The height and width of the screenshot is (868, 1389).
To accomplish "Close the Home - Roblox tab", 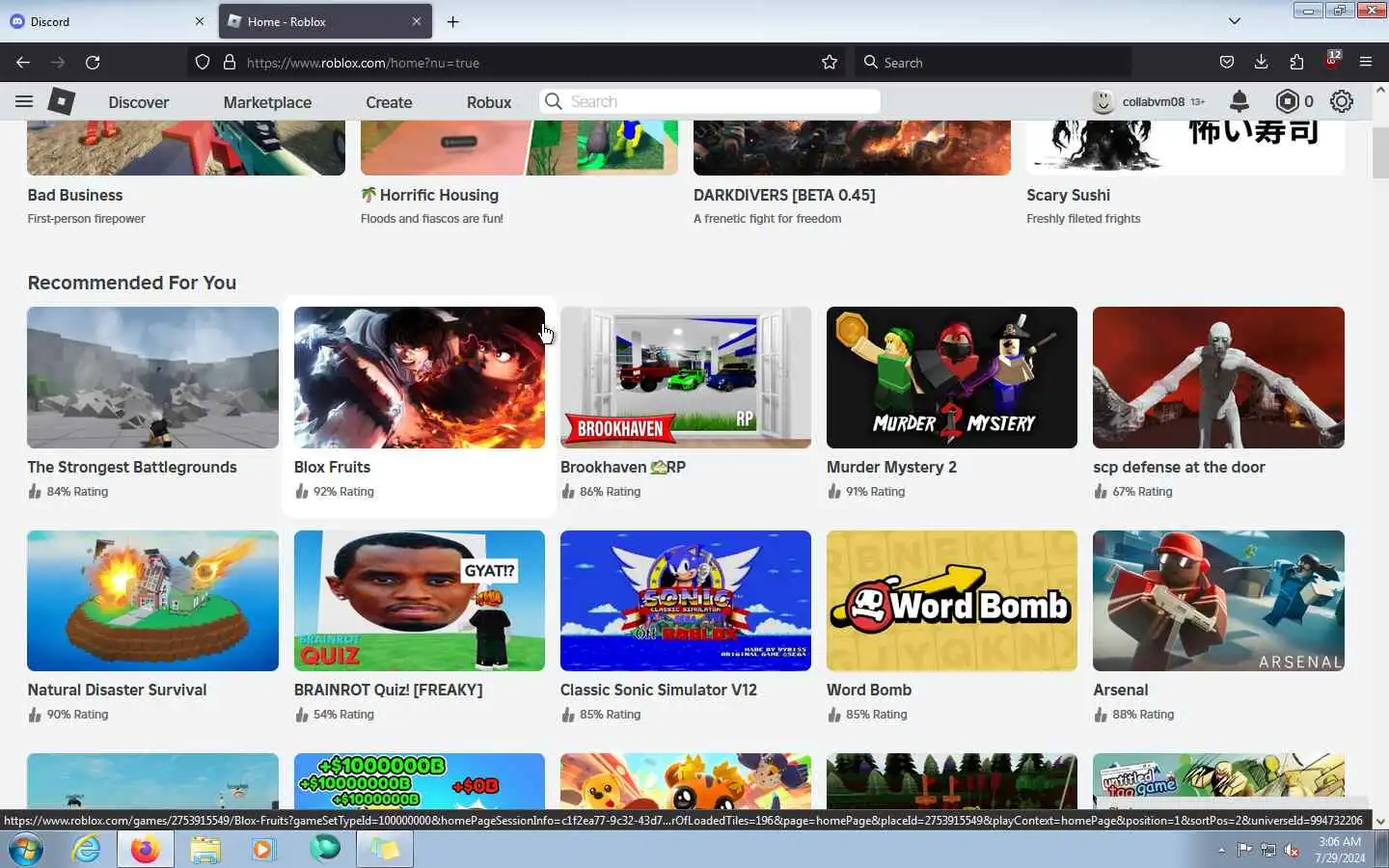I will pos(417,21).
